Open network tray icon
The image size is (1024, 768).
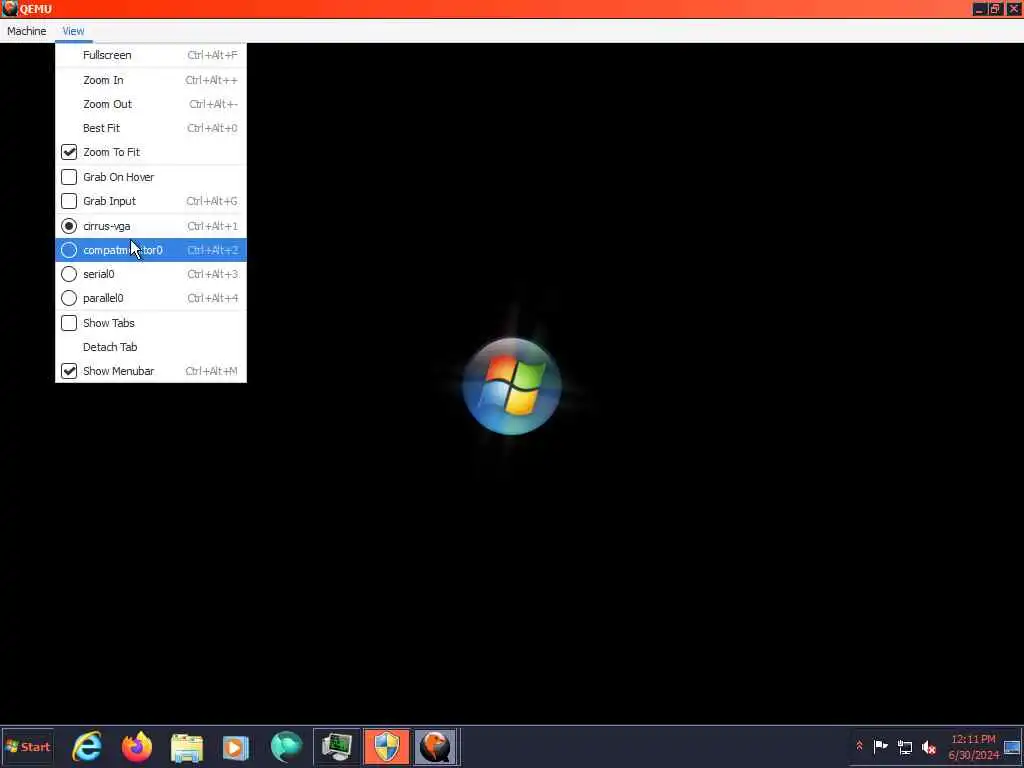[905, 746]
